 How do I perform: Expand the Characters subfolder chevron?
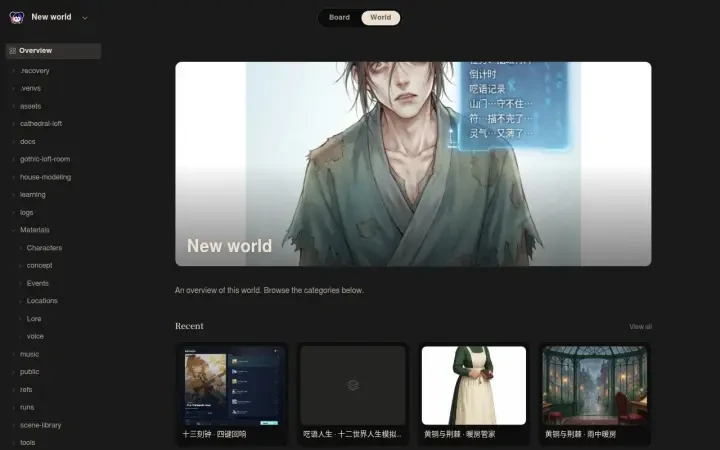(20, 248)
